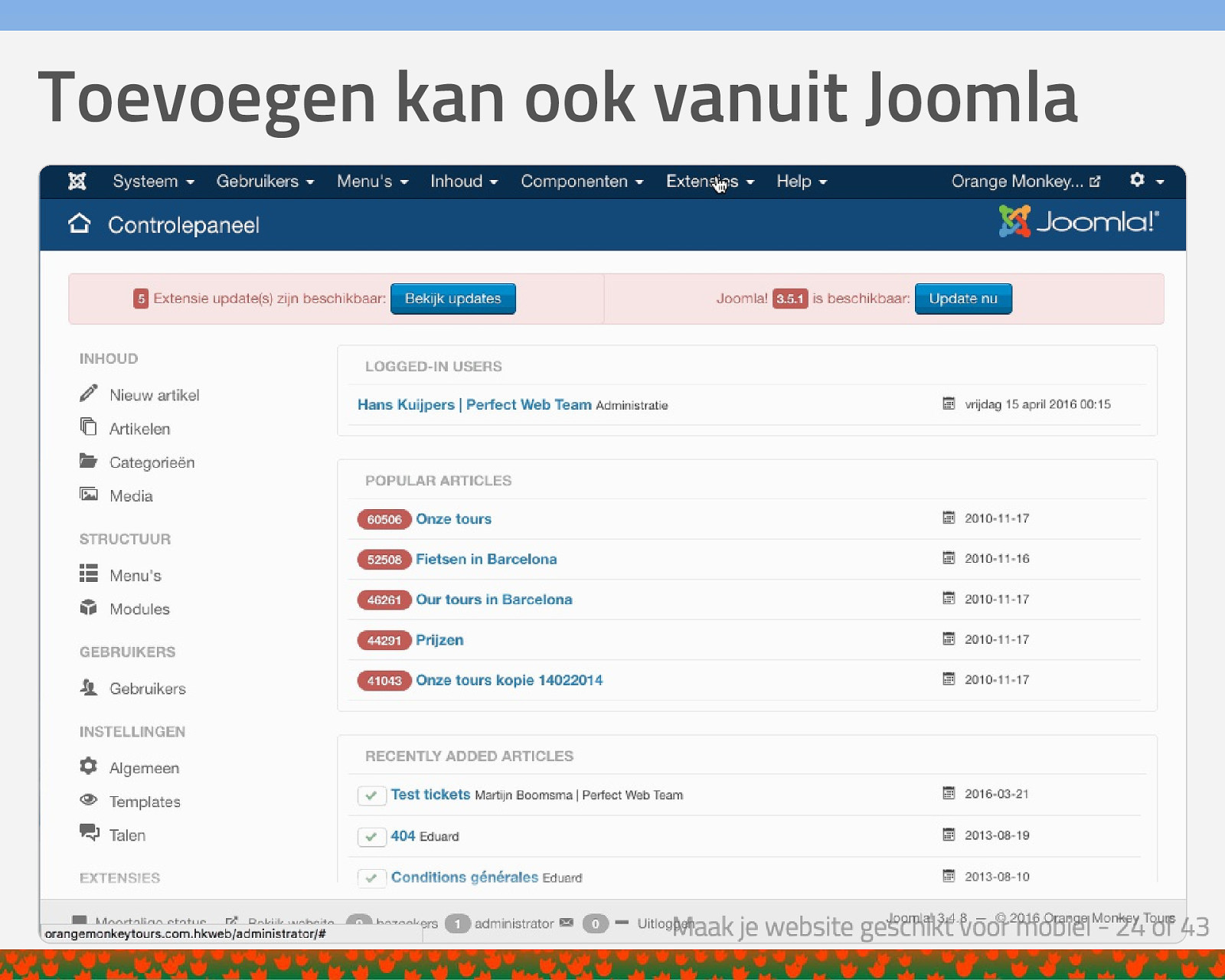Click the Uitloggen link in footer
The image size is (1225, 980).
665,924
